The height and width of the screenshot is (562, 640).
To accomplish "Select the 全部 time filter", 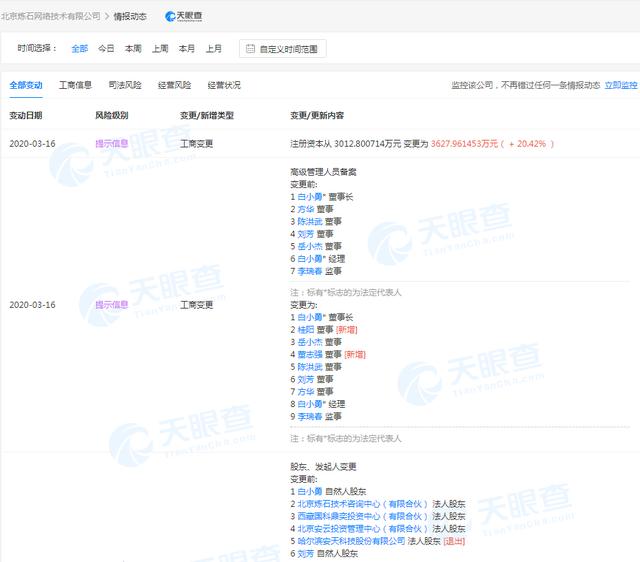I will point(80,49).
